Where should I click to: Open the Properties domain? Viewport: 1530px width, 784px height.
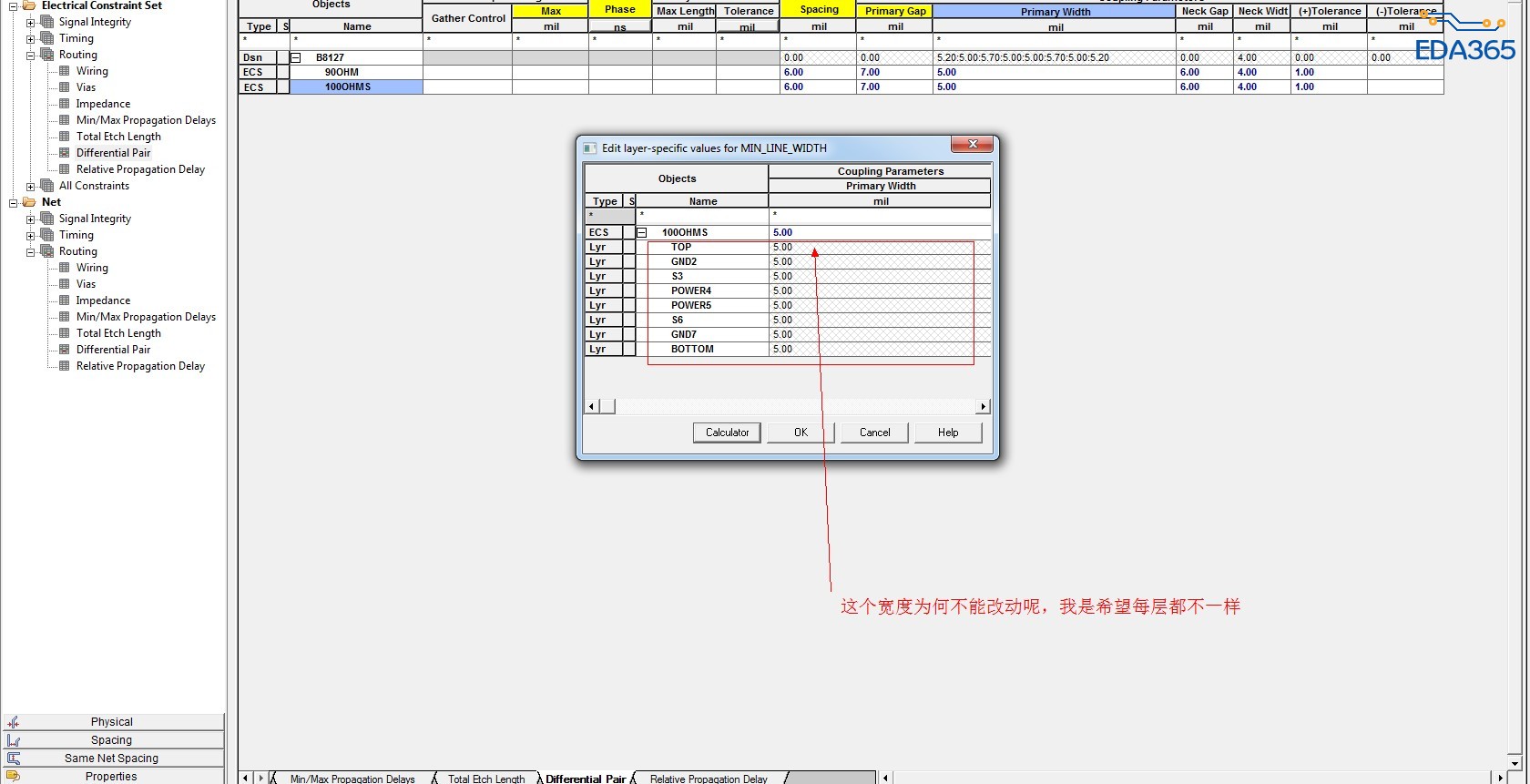pyautogui.click(x=112, y=777)
